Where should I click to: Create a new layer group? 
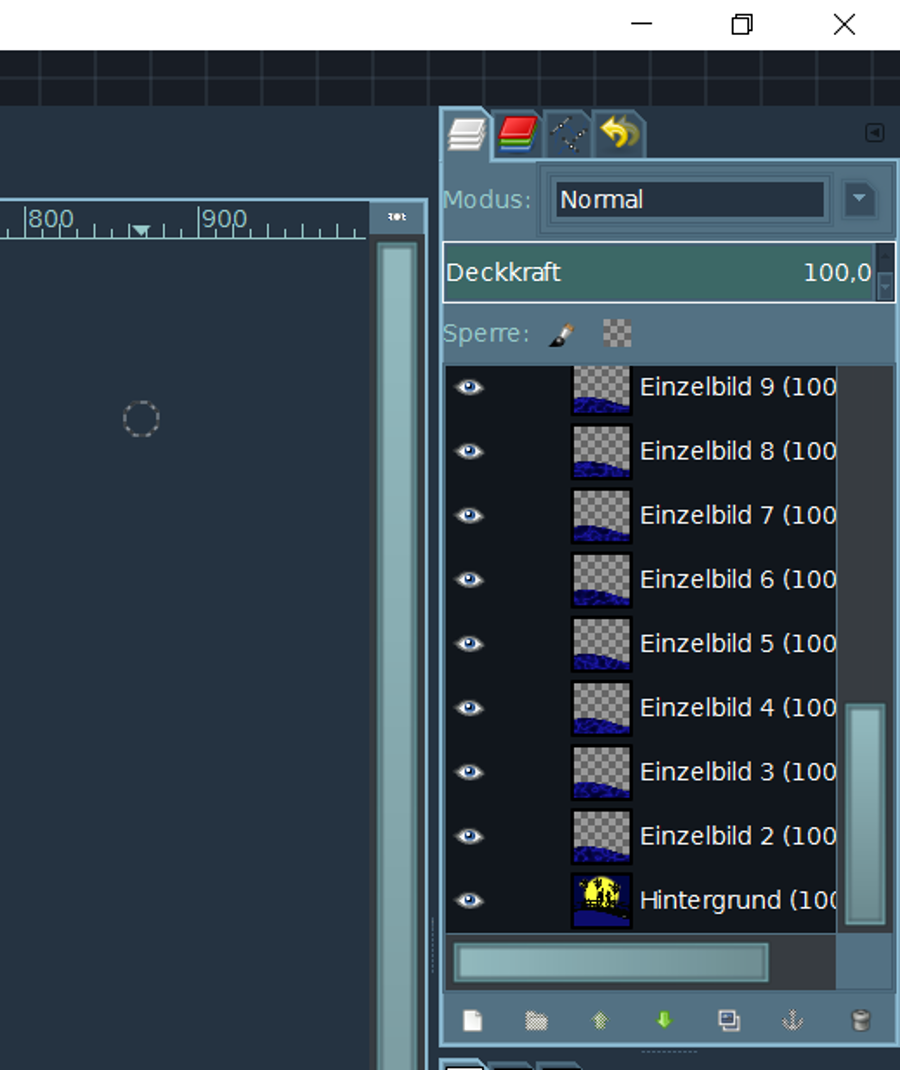click(x=536, y=1021)
